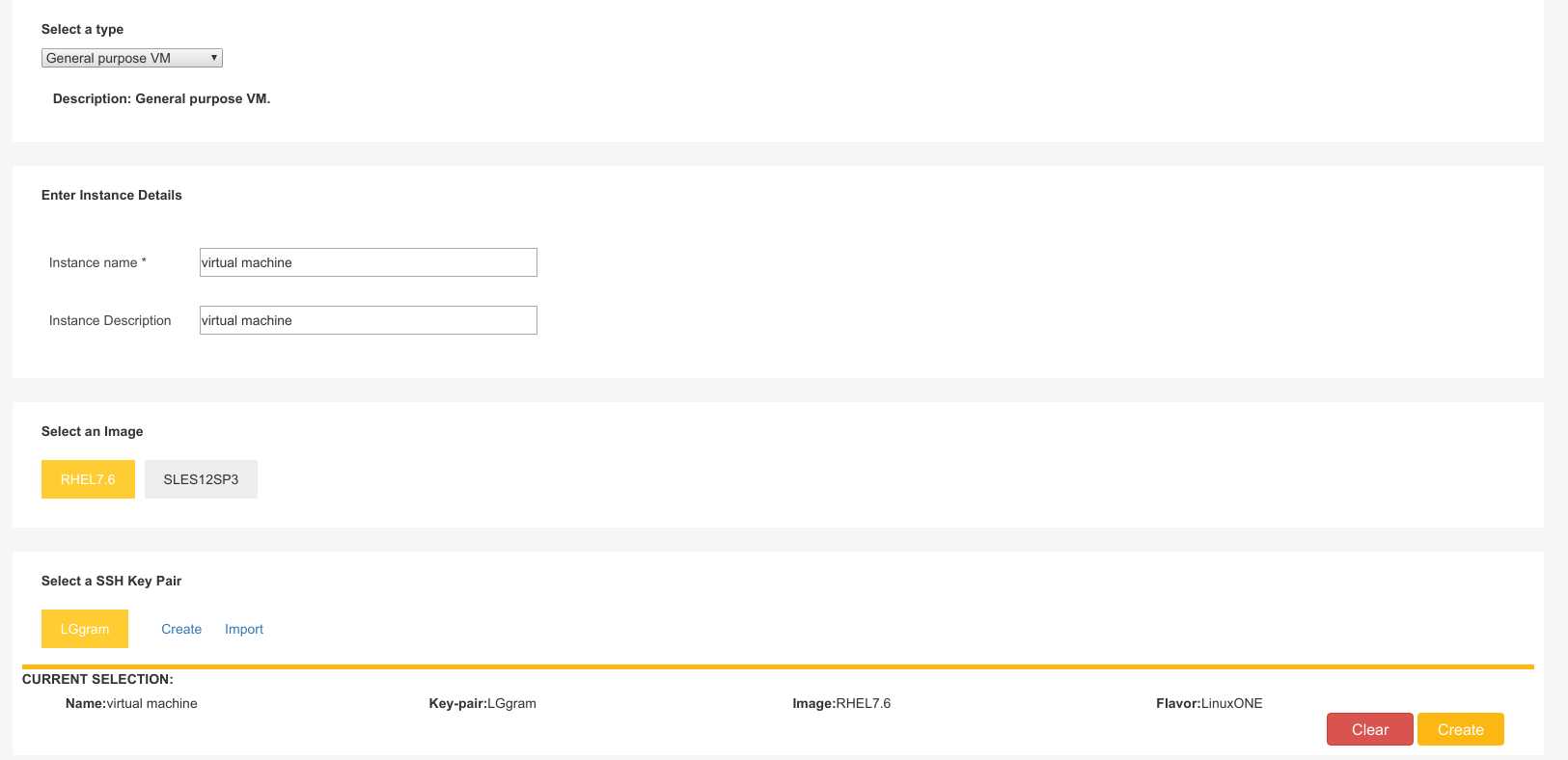The width and height of the screenshot is (1568, 760).
Task: Click the Select a type heading
Action: pos(82,29)
